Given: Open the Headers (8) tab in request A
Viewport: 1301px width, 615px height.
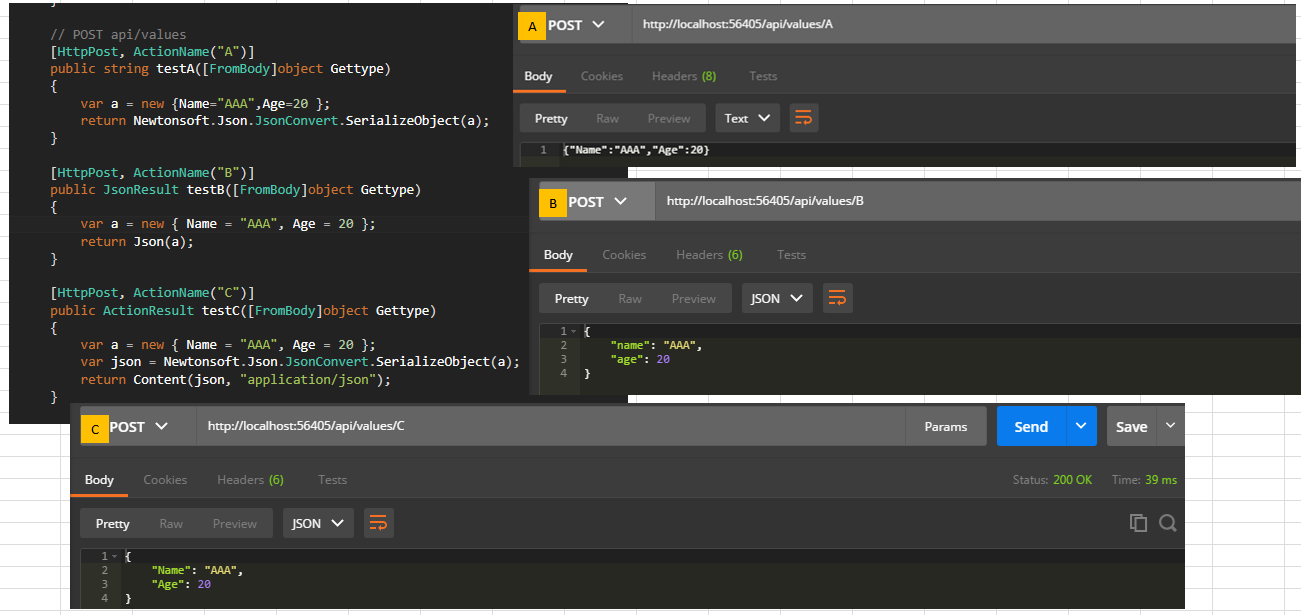Looking at the screenshot, I should (684, 76).
